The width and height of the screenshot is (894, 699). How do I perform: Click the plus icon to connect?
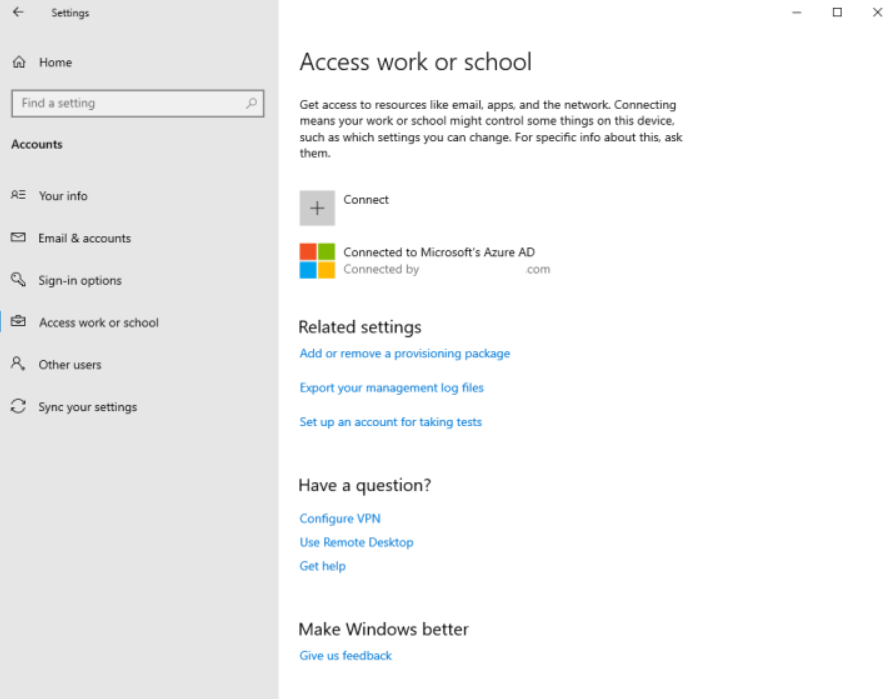(x=317, y=208)
